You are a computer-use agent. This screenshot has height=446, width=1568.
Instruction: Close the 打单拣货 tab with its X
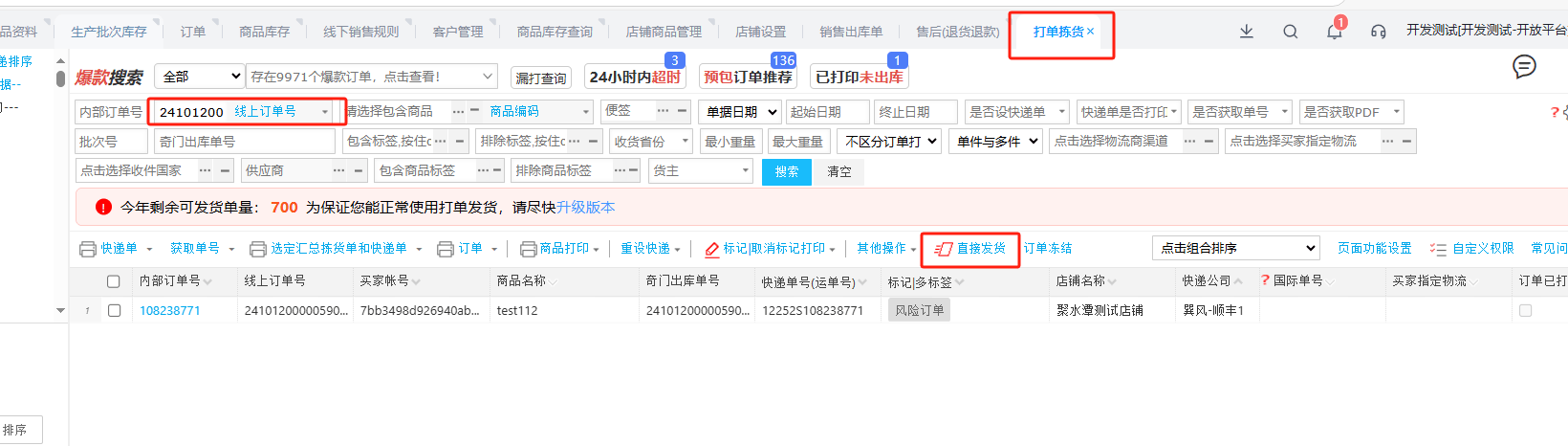tap(1090, 32)
